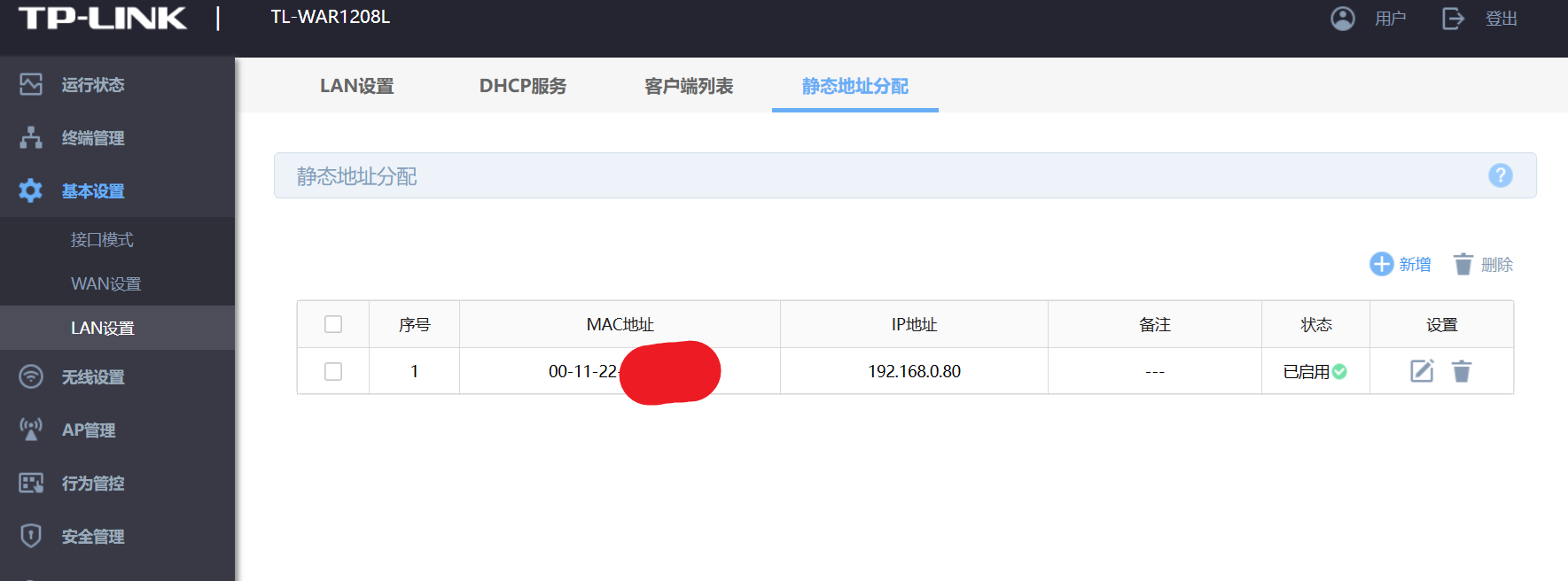Click the IP address 192.168.0.80 cell

point(914,371)
